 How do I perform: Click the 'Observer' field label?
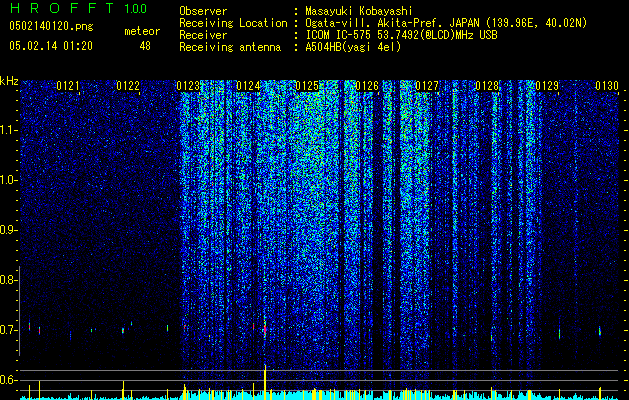(x=203, y=11)
